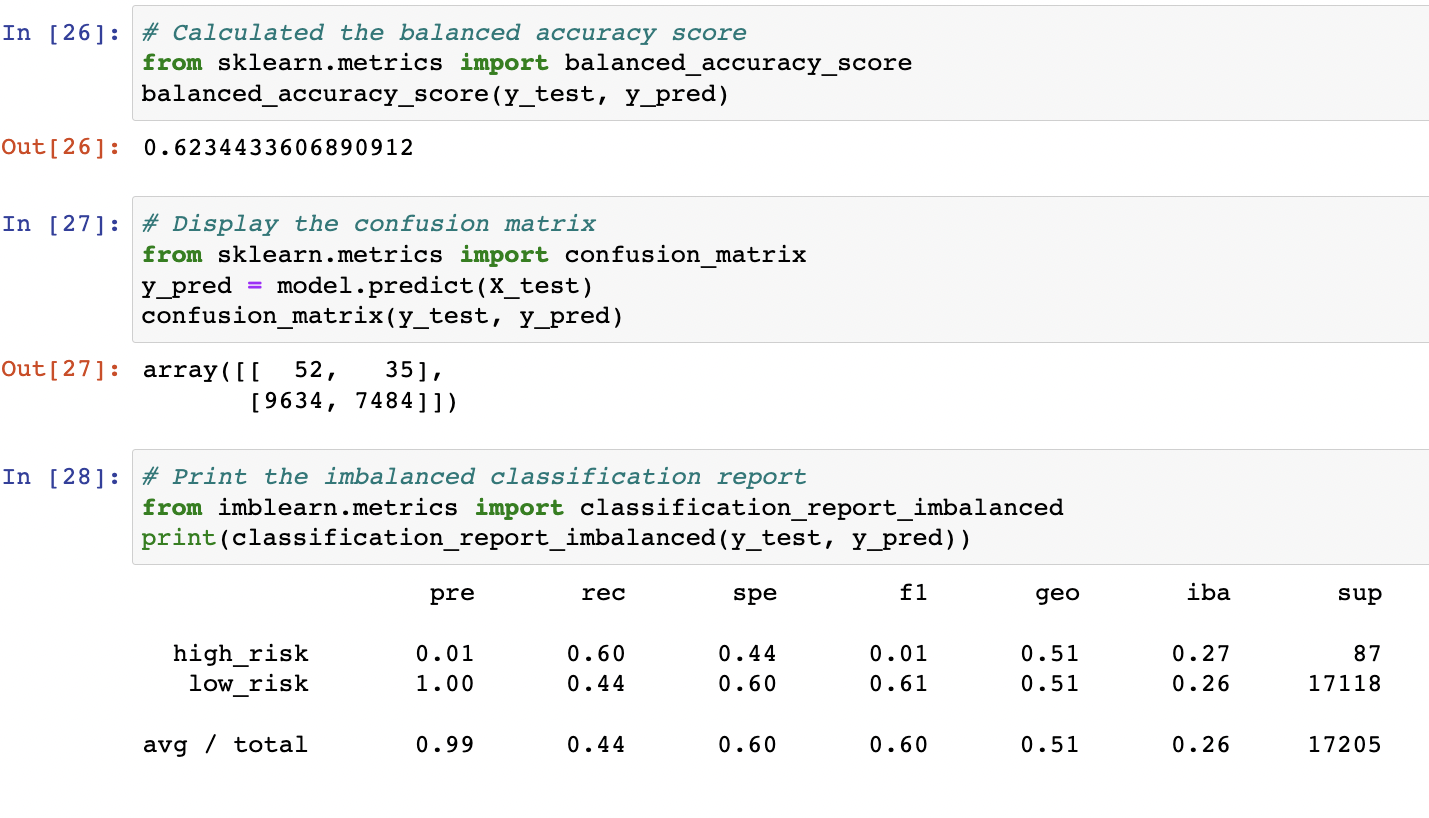Click the 'rec' column header
The height and width of the screenshot is (818, 1429).
603,594
